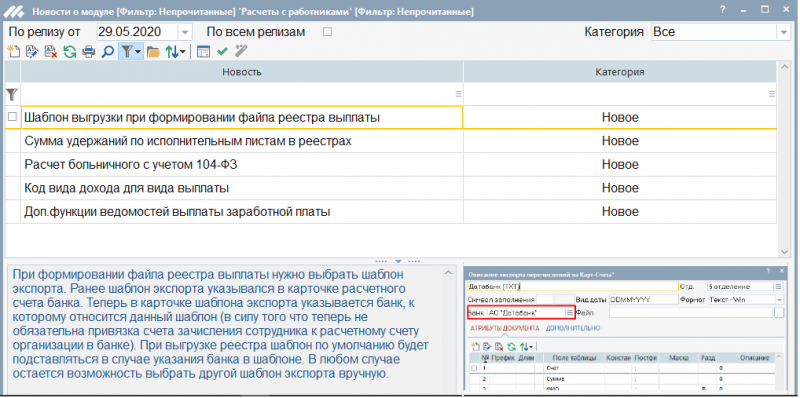Image resolution: width=800 pixels, height=398 pixels.
Task: Sort by the 'Новость' column header
Action: pyautogui.click(x=242, y=72)
